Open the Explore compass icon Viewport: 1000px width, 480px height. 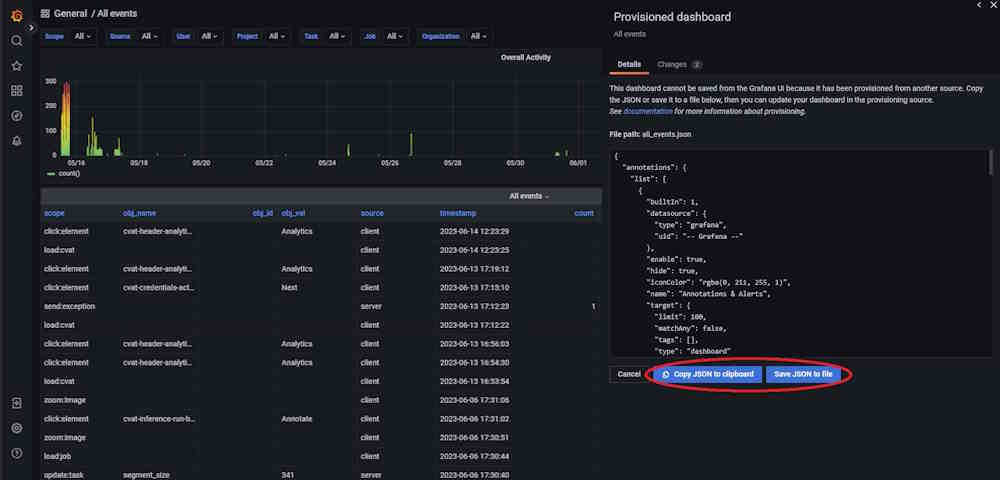point(16,116)
